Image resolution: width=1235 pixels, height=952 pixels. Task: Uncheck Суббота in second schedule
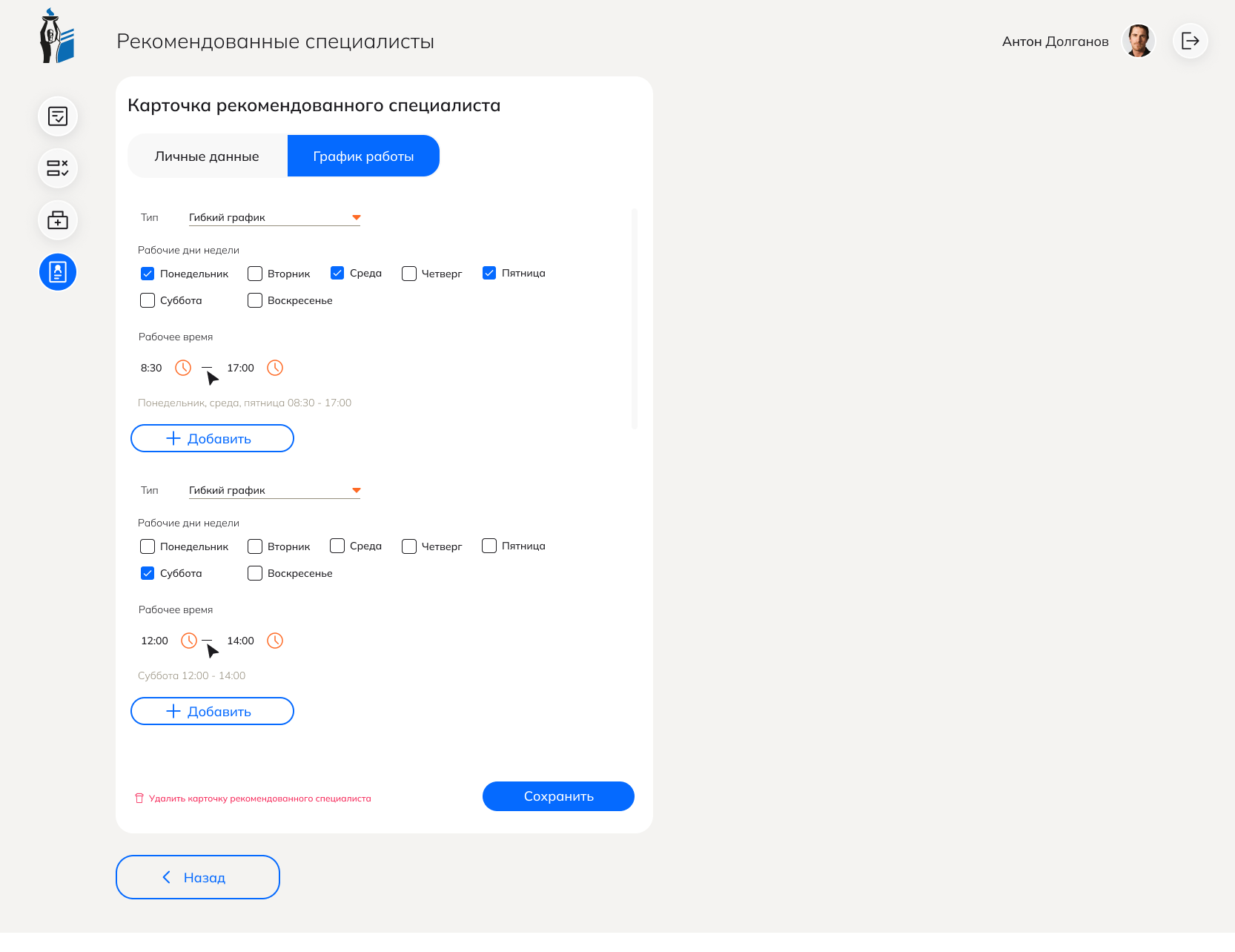tap(148, 573)
